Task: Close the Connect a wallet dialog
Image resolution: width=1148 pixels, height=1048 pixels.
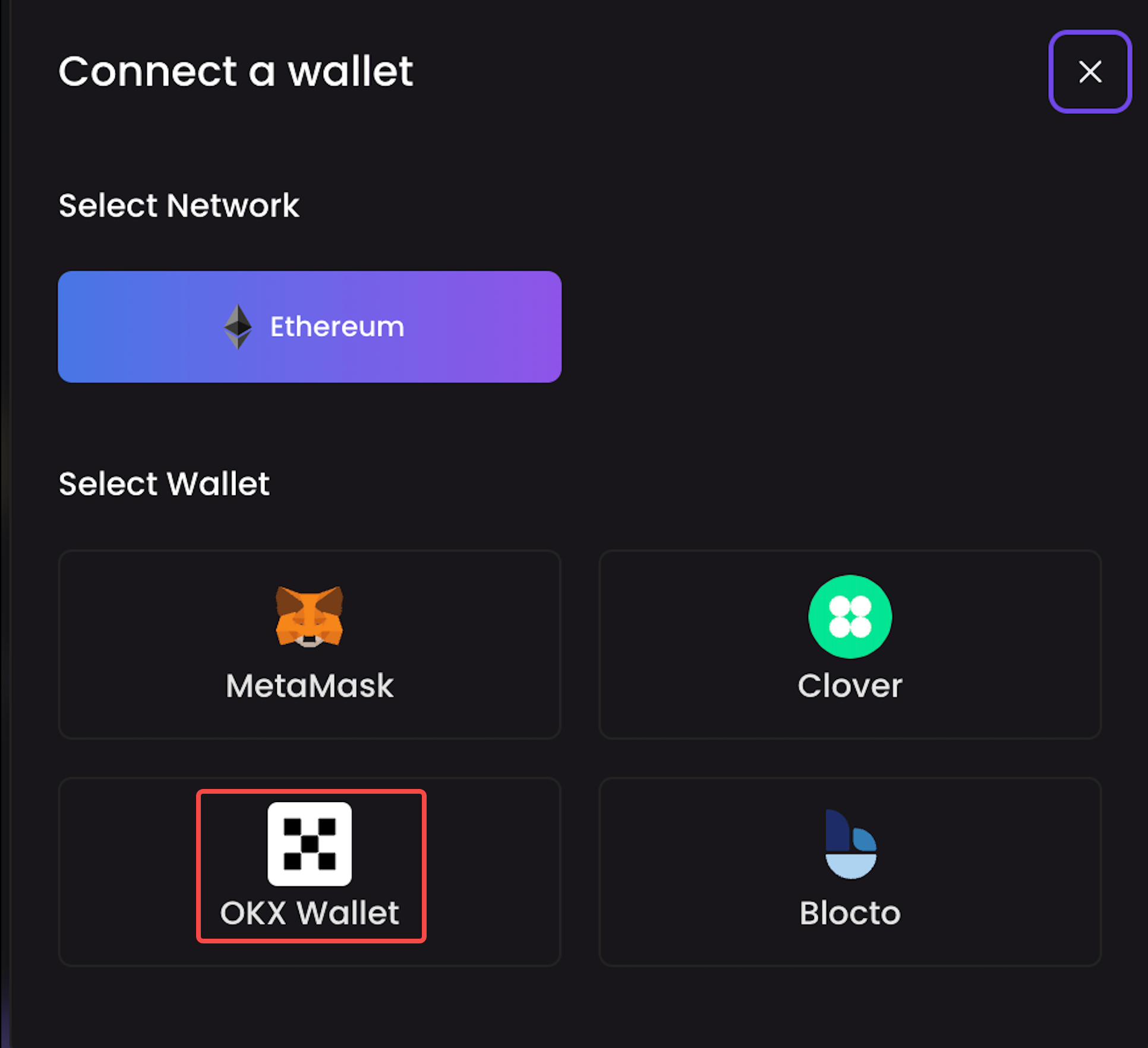Action: click(1090, 71)
